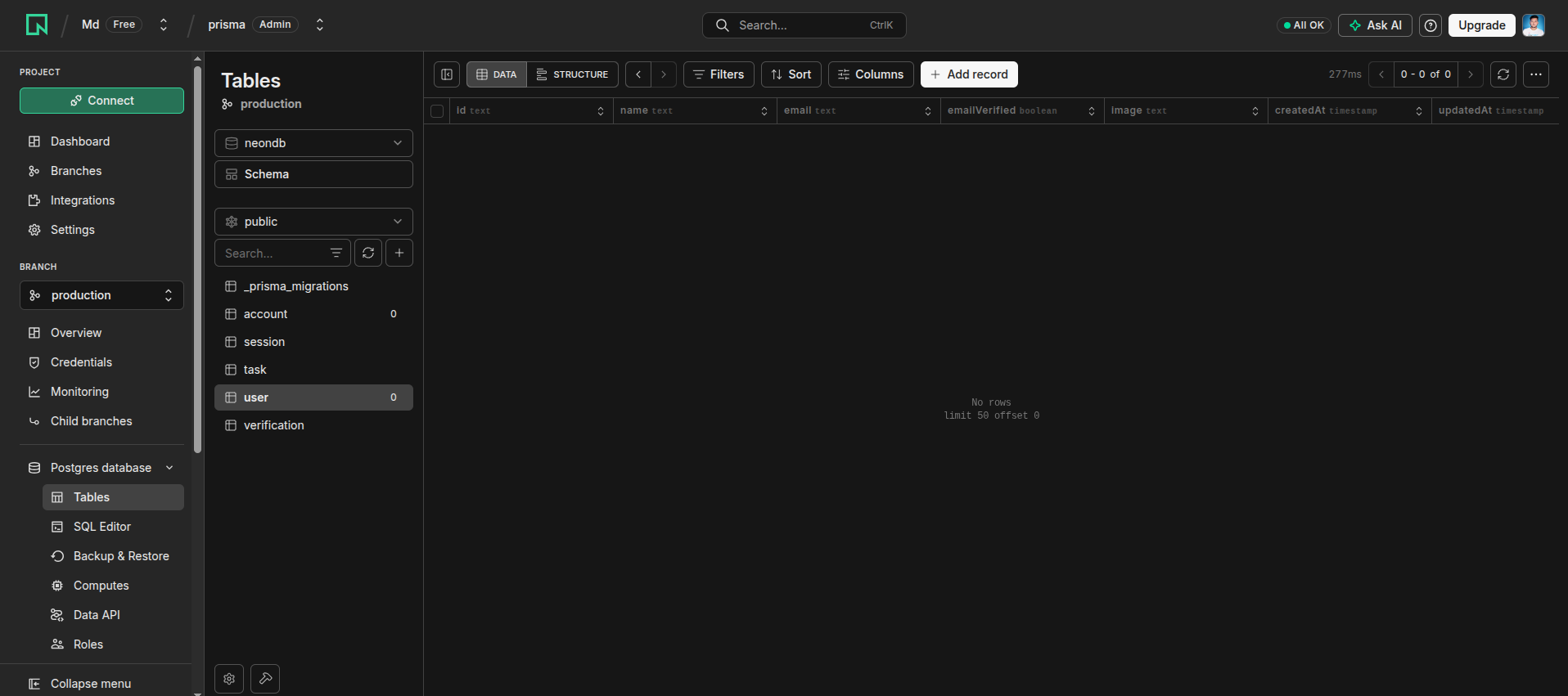The width and height of the screenshot is (1568, 696).
Task: Select the task table
Action: point(313,370)
